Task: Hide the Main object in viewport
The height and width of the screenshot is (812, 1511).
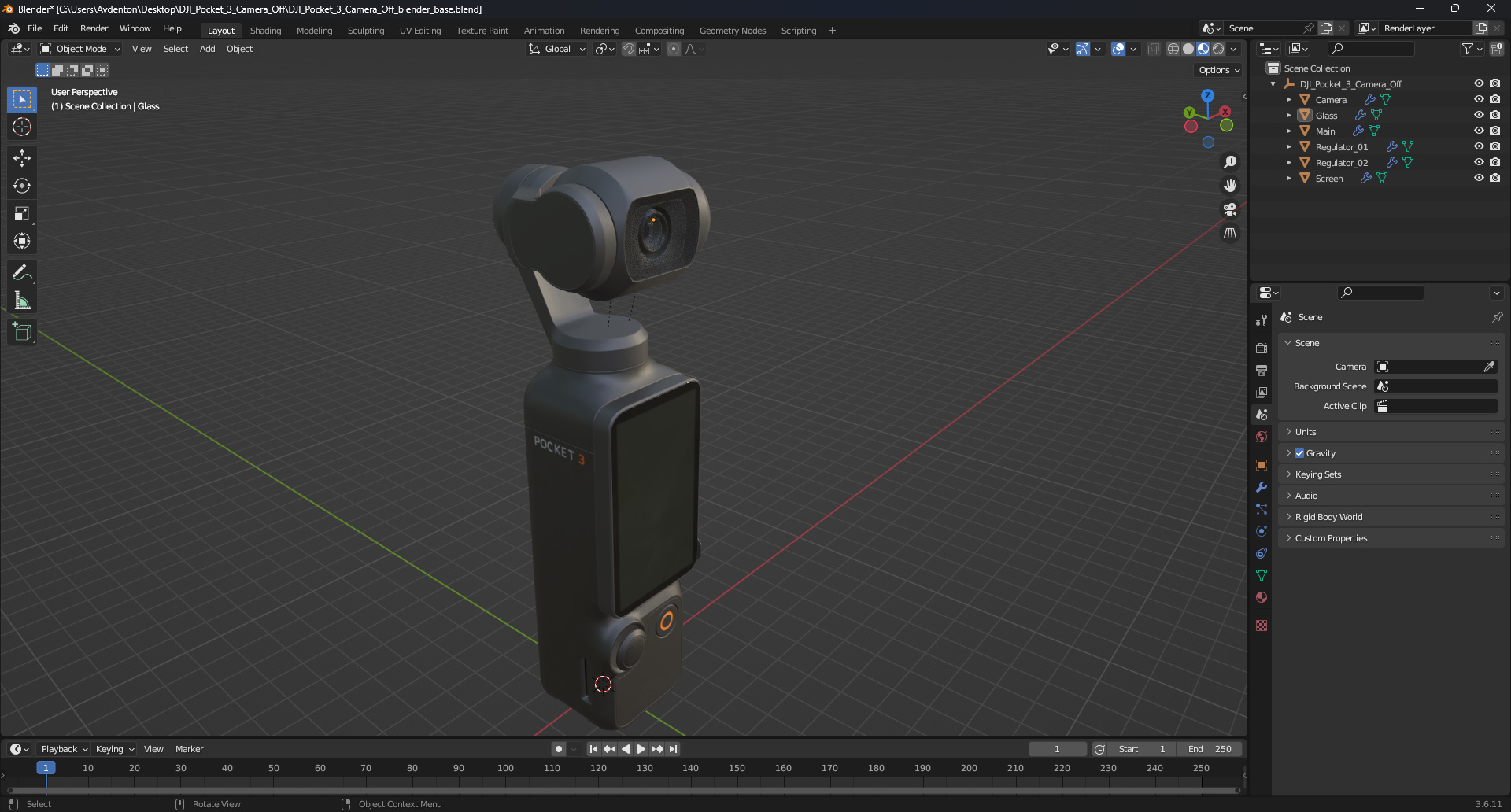Action: [x=1479, y=131]
